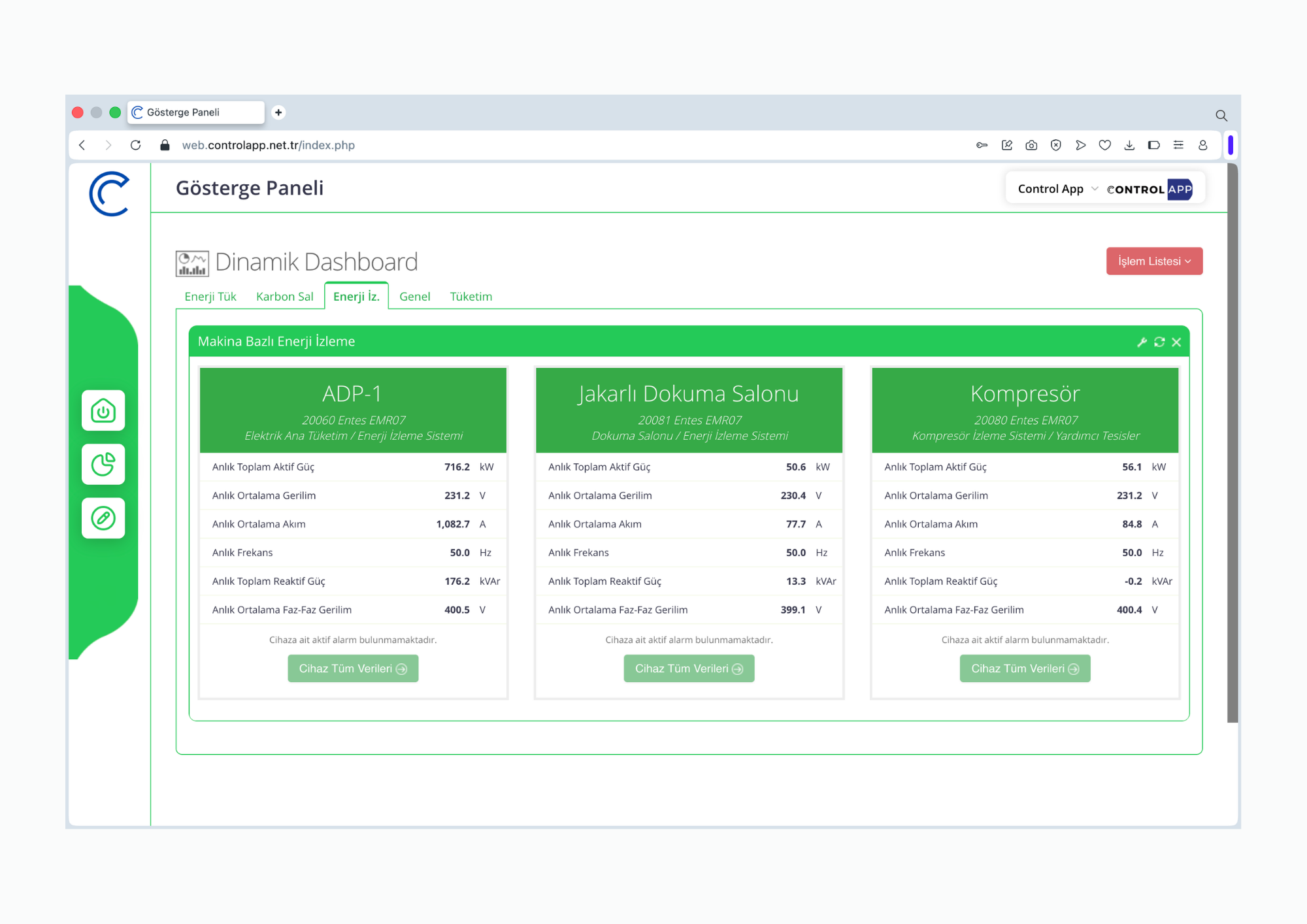Click the shield ad-blocker icon in toolbar
Image resolution: width=1307 pixels, height=924 pixels.
[x=1055, y=145]
